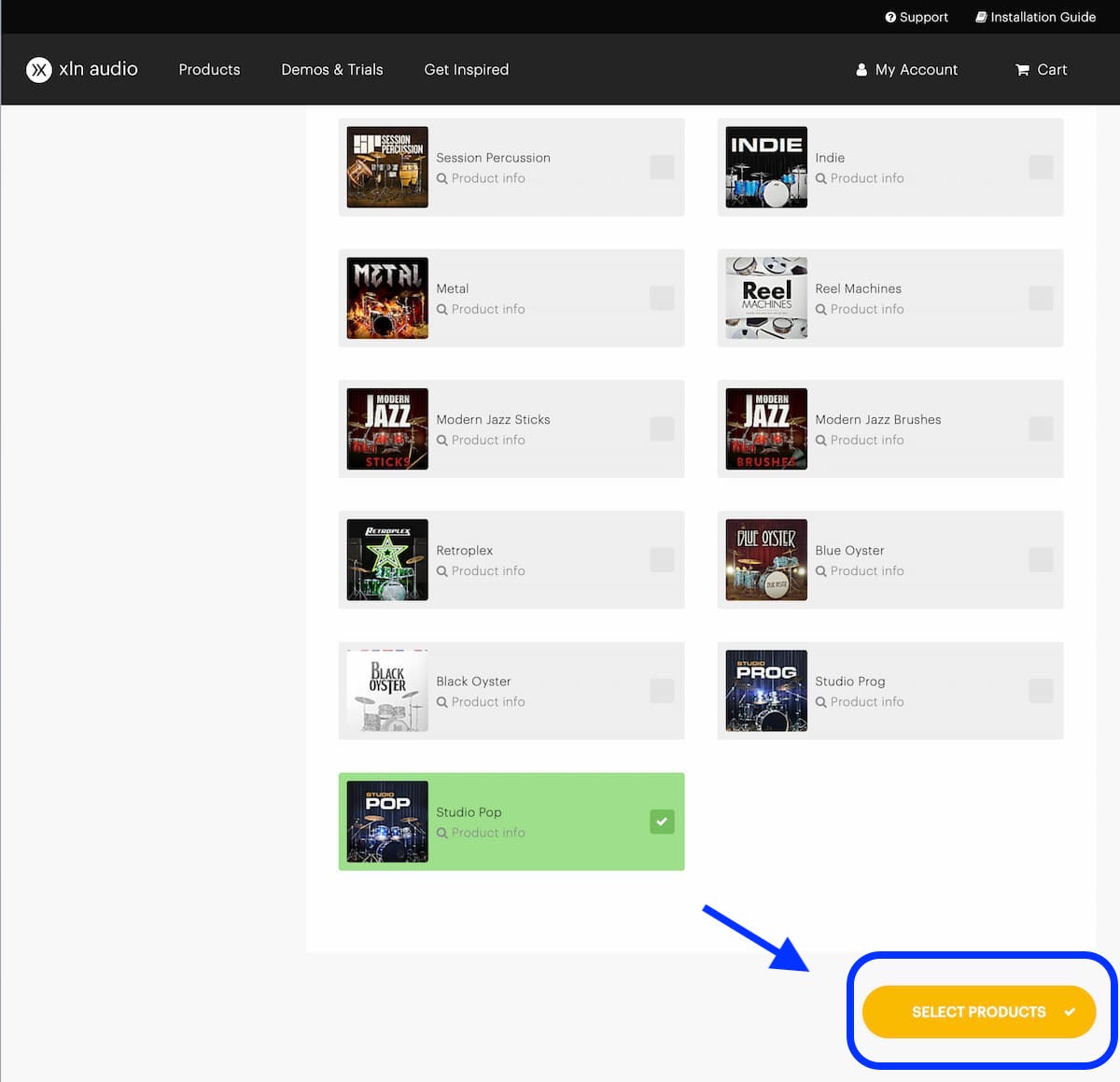
Task: Click the Session Percussion cover thumbnail
Action: [x=387, y=167]
